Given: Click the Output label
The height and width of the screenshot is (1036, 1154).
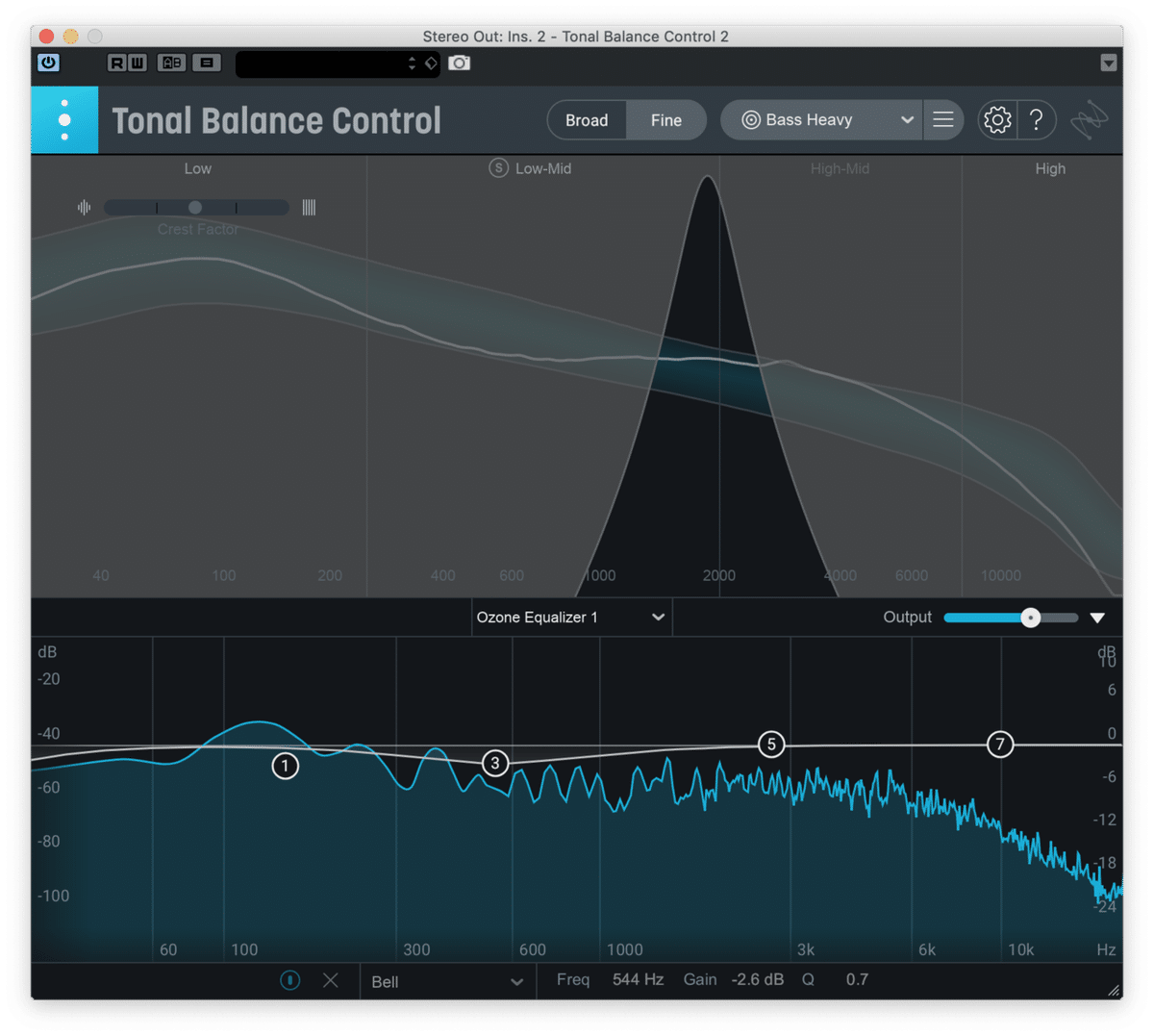Looking at the screenshot, I should pyautogui.click(x=908, y=618).
